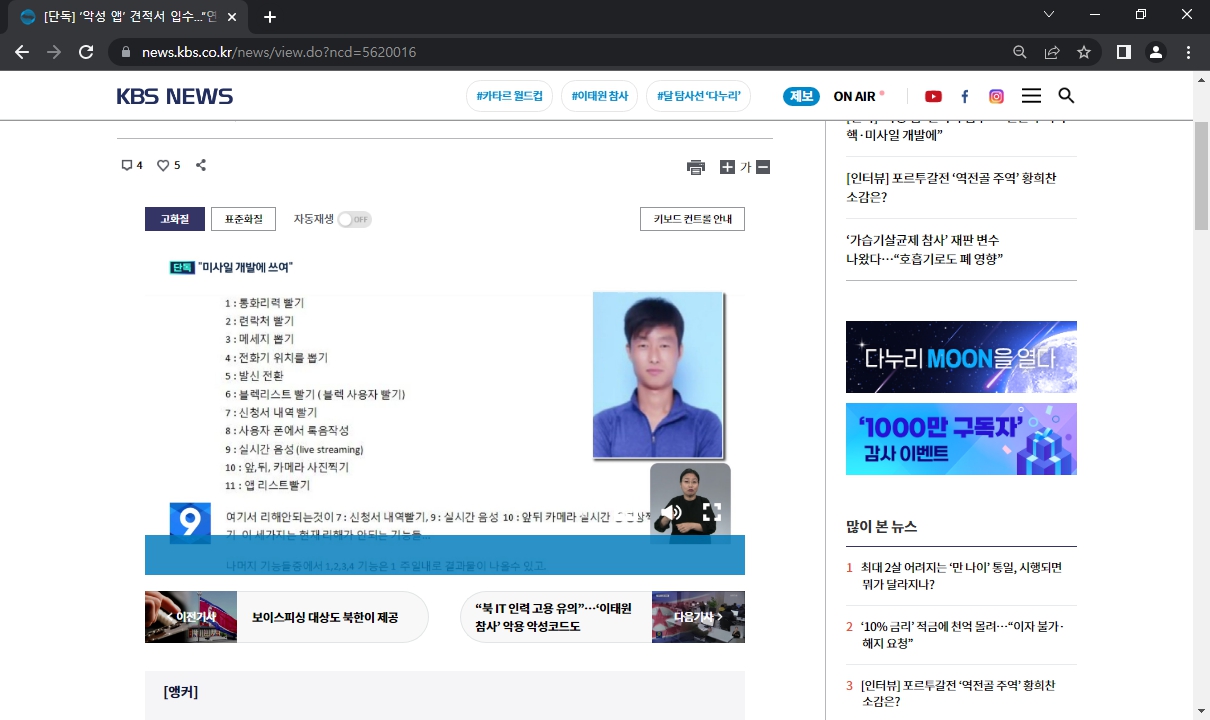1210x720 pixels.
Task: Enter fullscreen on the video player
Action: click(x=711, y=513)
